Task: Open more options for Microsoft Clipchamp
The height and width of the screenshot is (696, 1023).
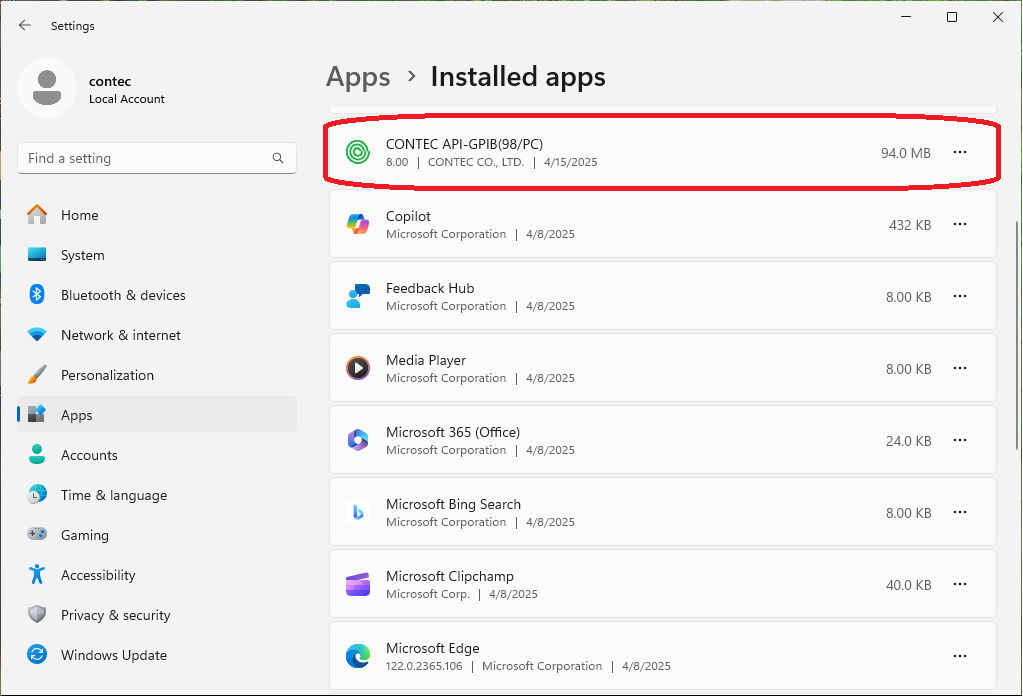Action: click(x=960, y=584)
